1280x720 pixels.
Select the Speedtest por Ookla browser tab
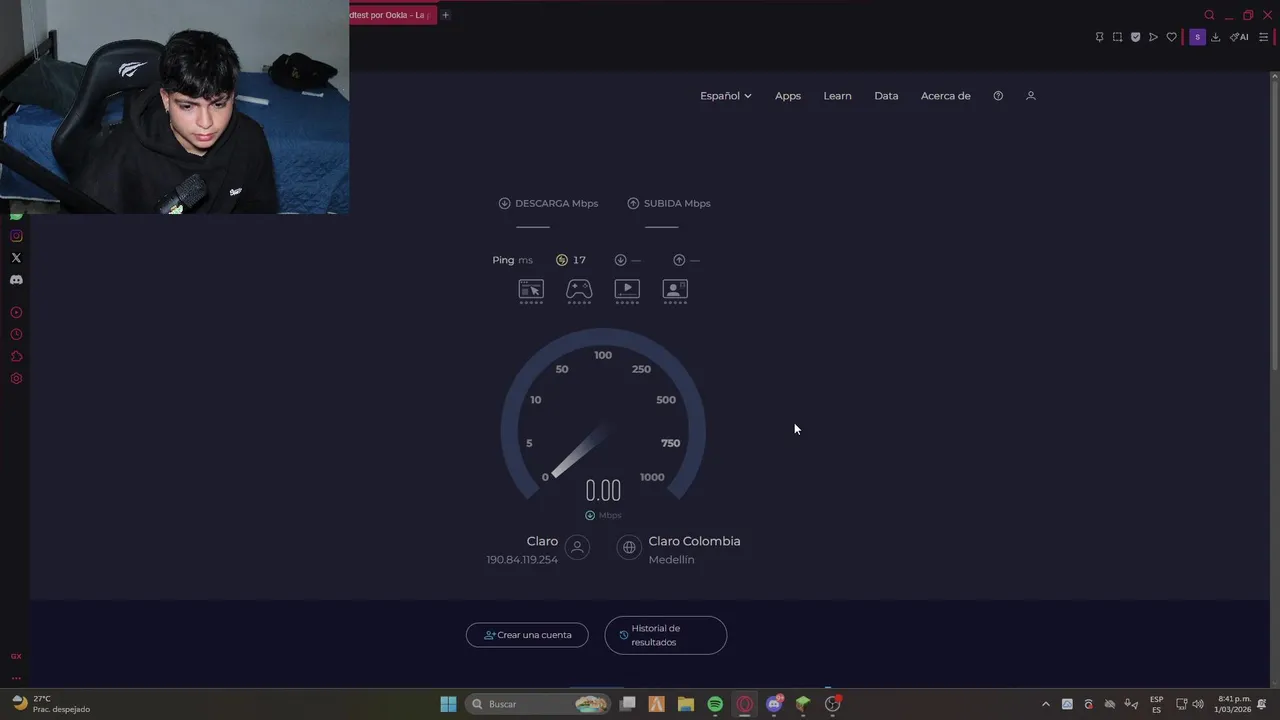pyautogui.click(x=392, y=15)
